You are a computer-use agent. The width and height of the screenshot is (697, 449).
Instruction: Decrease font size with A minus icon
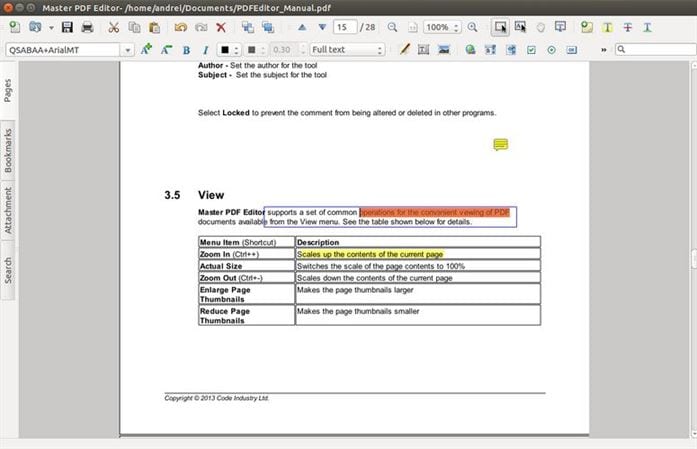166,49
